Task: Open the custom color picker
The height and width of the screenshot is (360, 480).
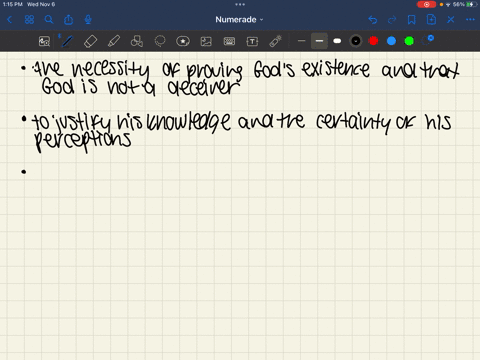Action: (x=428, y=40)
